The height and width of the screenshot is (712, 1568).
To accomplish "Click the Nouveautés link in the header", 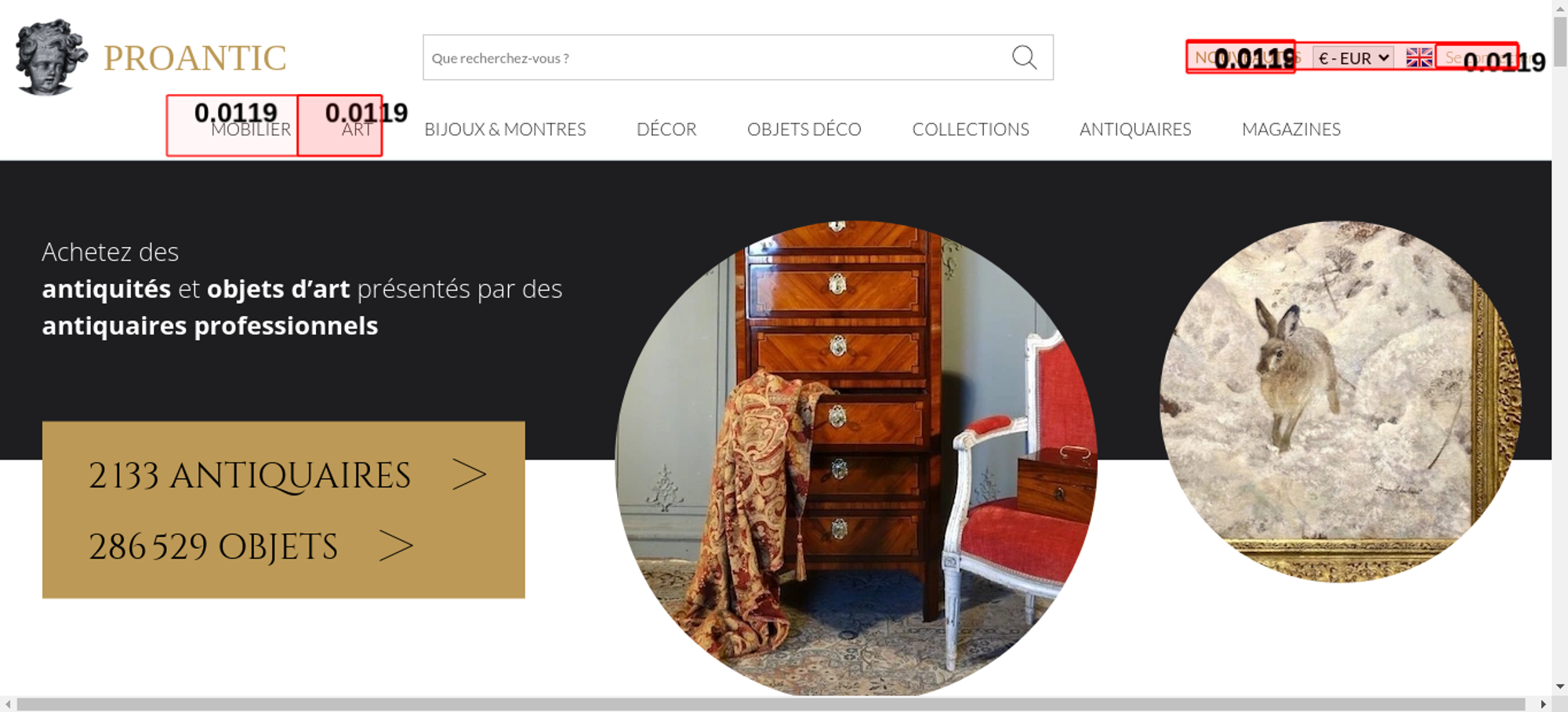I will (1247, 57).
